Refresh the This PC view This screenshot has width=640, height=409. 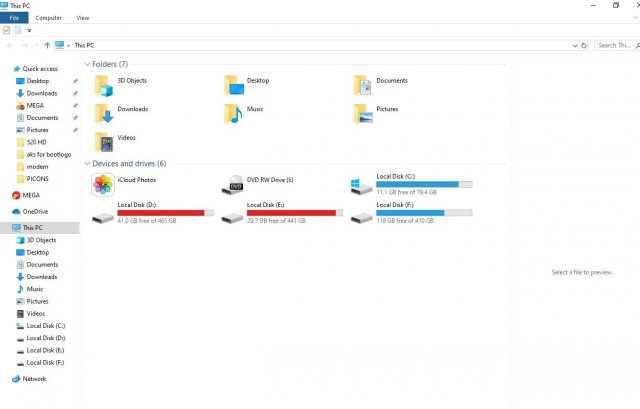(585, 45)
